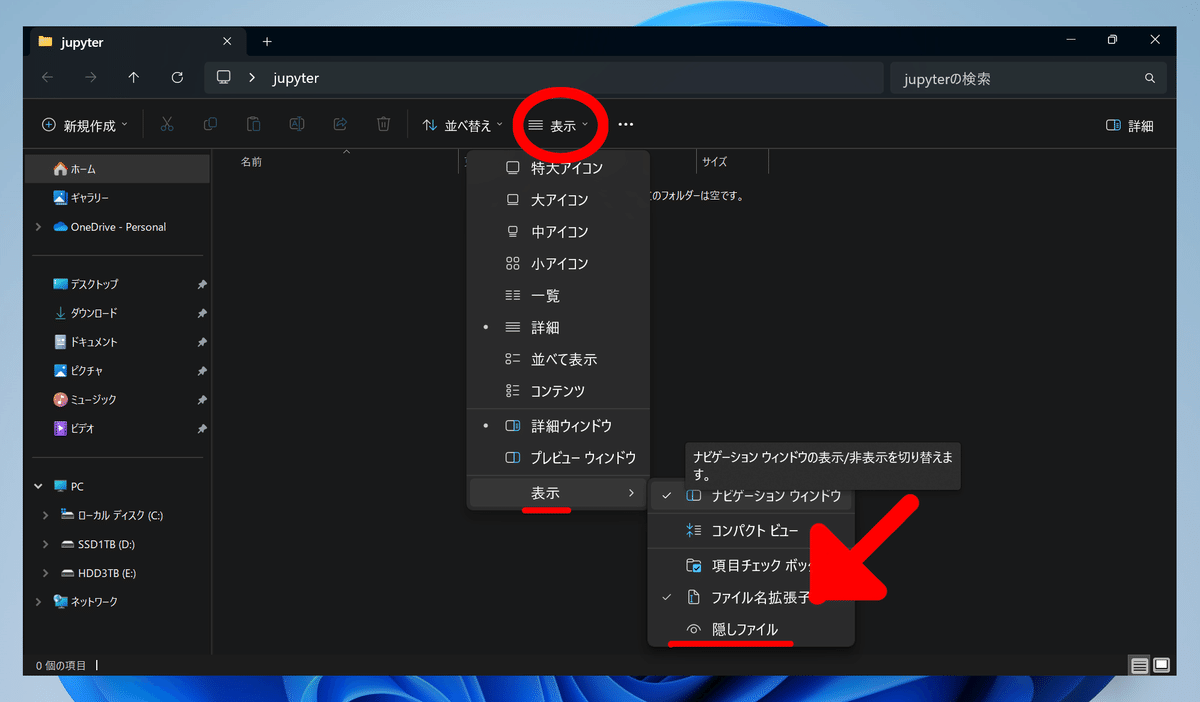Expand ローカル ディスク (C:) node
This screenshot has width=1200, height=702.
pos(45,516)
